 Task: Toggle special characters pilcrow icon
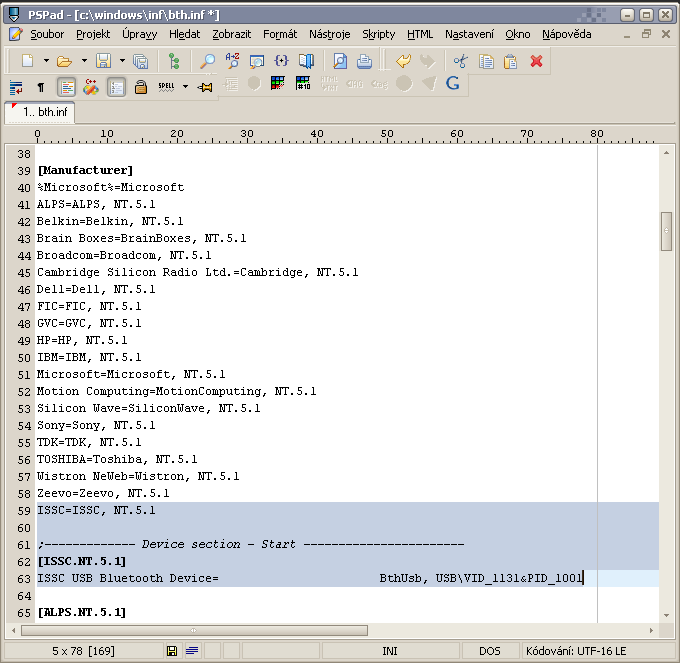click(41, 87)
